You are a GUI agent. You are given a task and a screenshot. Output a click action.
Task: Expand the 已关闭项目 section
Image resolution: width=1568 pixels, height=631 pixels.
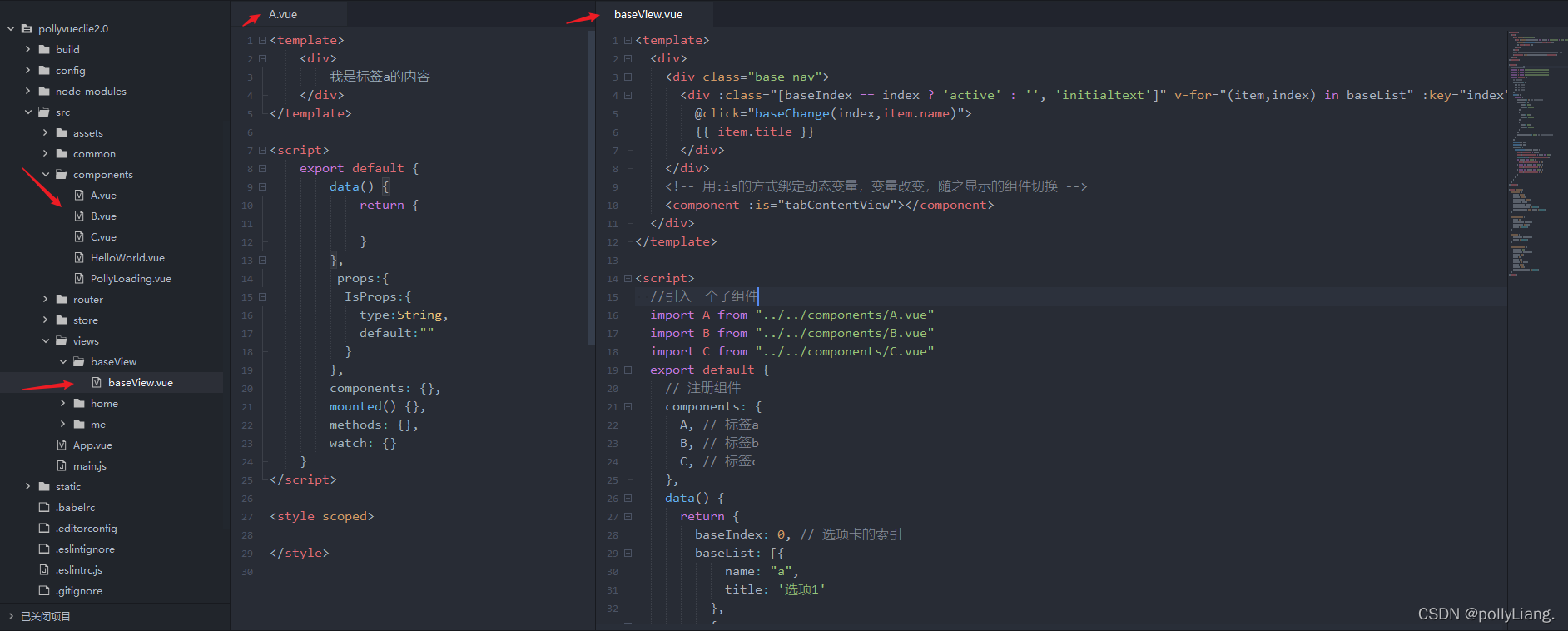coord(11,616)
